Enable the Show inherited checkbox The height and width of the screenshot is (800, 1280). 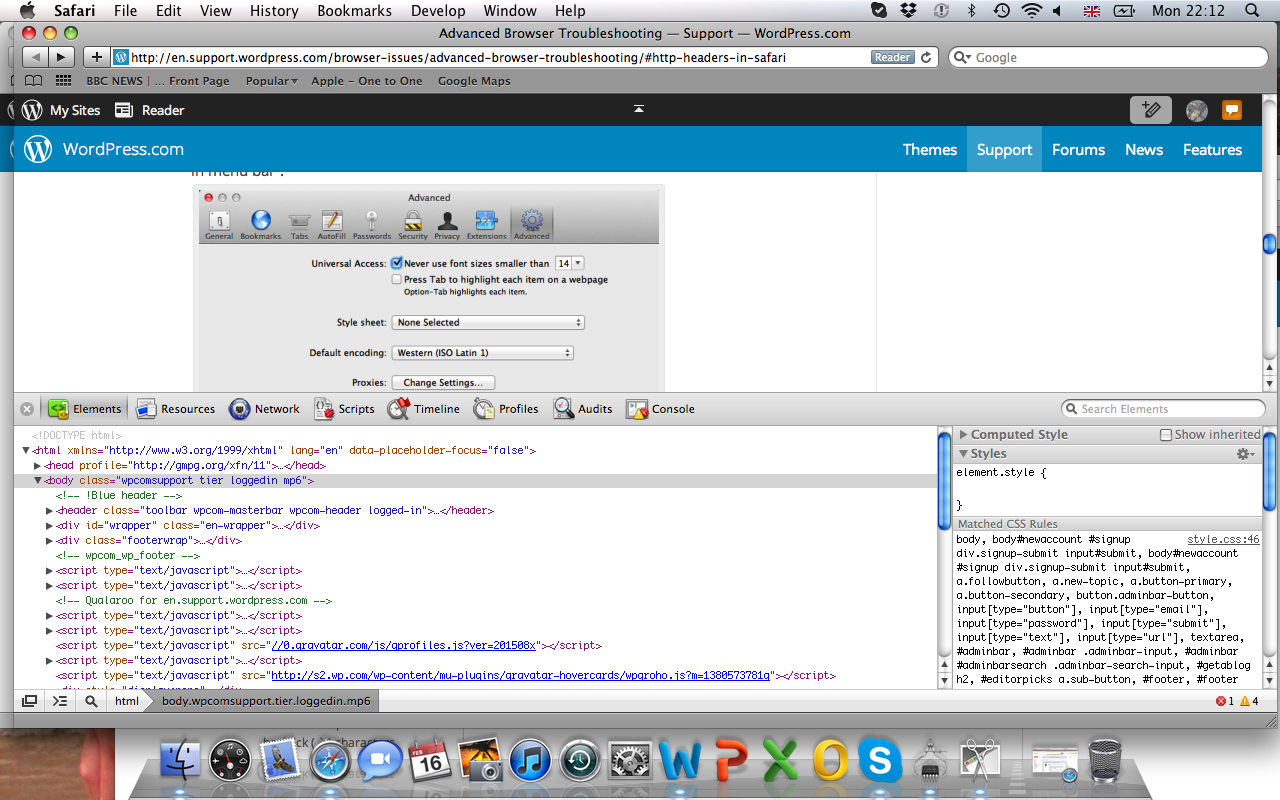tap(1165, 435)
